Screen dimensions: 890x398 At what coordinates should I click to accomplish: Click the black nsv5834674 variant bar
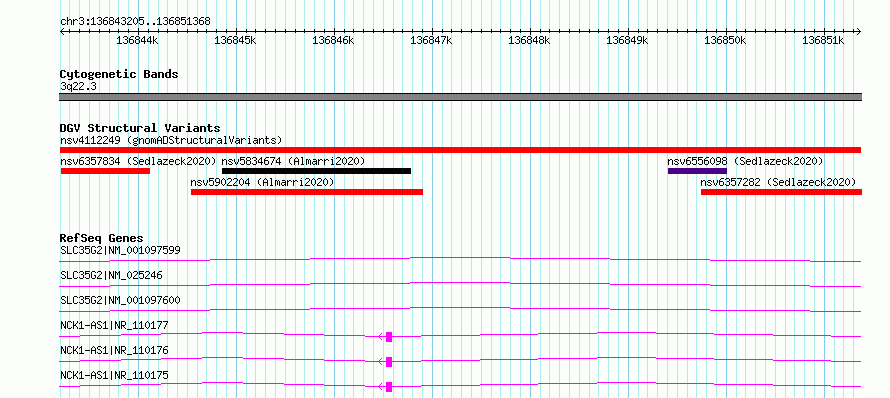click(x=316, y=171)
